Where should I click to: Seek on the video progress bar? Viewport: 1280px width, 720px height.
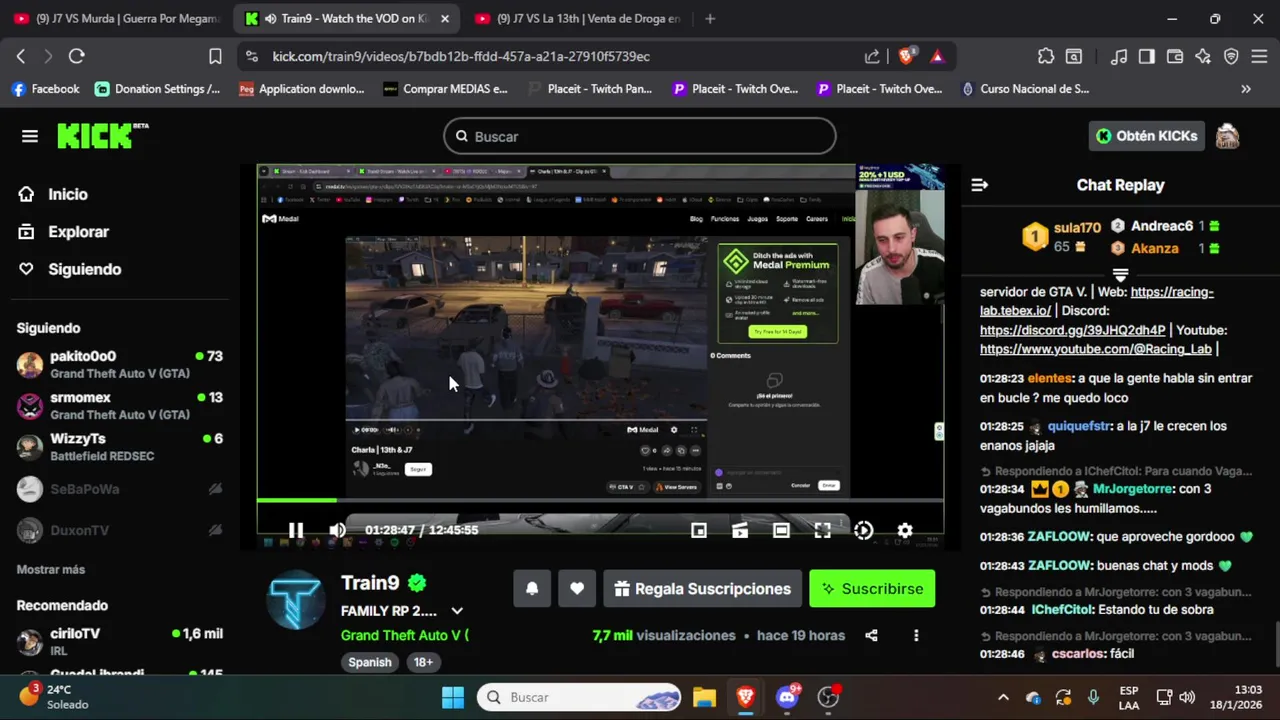click(600, 500)
